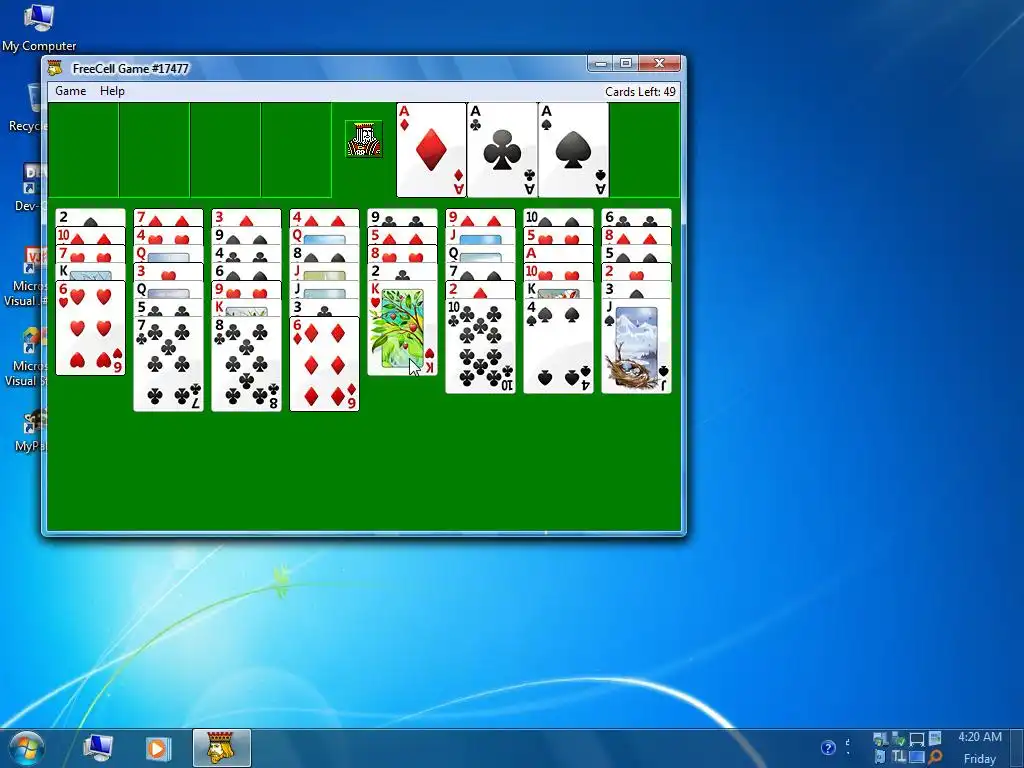1024x768 pixels.
Task: Click the 3 of Clubs card
Action: click(x=325, y=308)
